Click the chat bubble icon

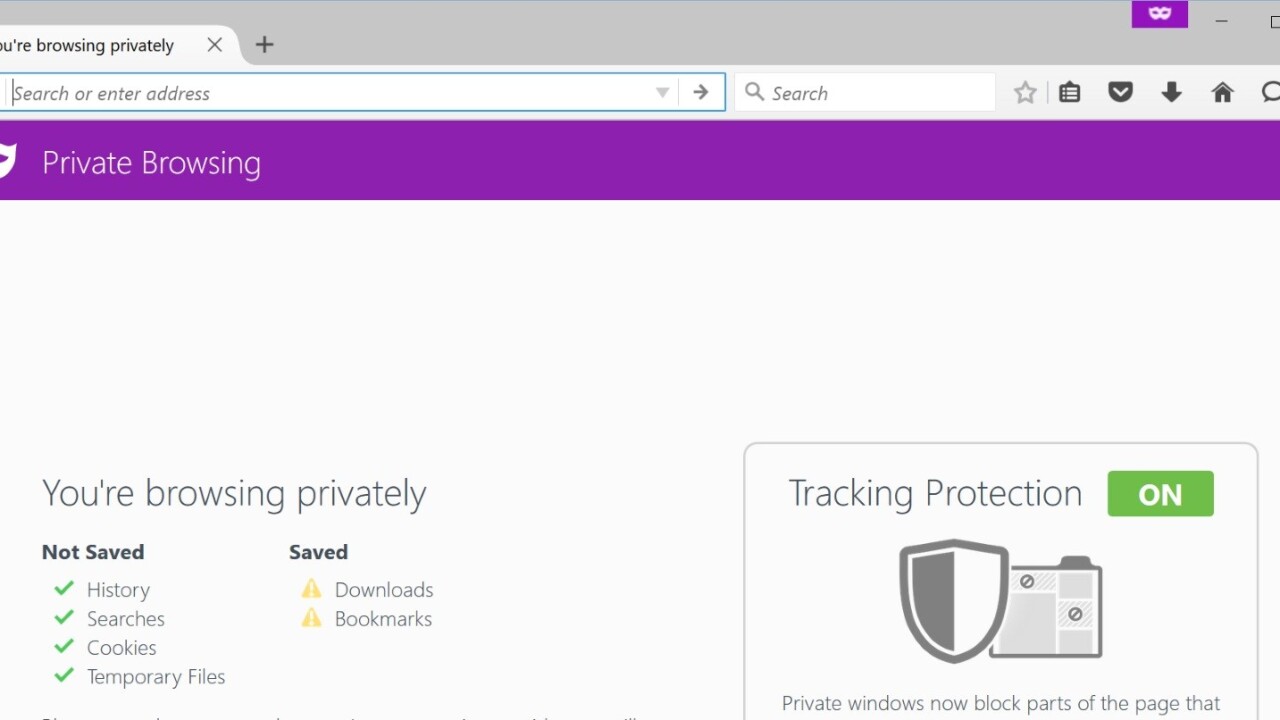pos(1270,93)
